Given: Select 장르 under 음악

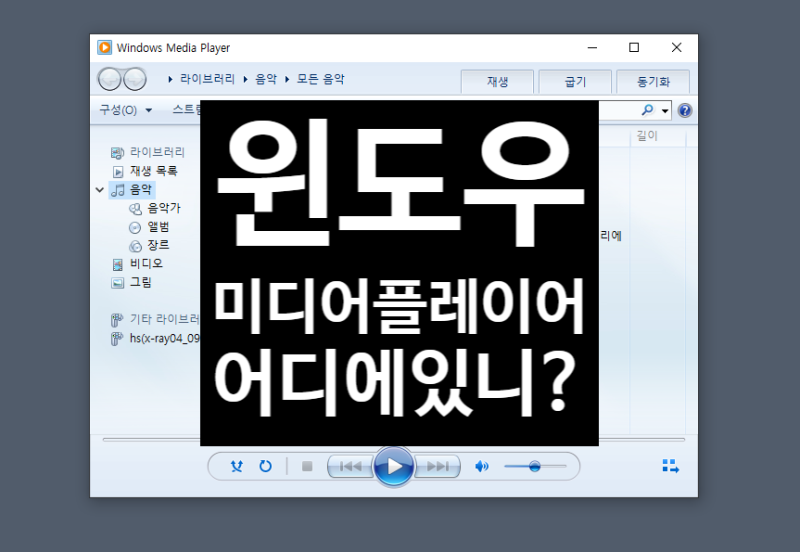Looking at the screenshot, I should (149, 245).
